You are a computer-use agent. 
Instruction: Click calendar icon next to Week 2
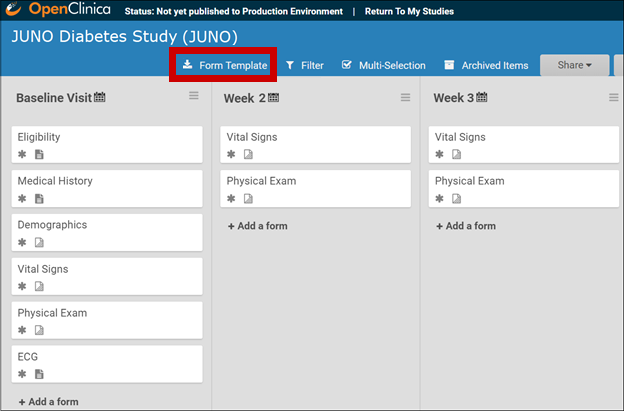point(273,97)
